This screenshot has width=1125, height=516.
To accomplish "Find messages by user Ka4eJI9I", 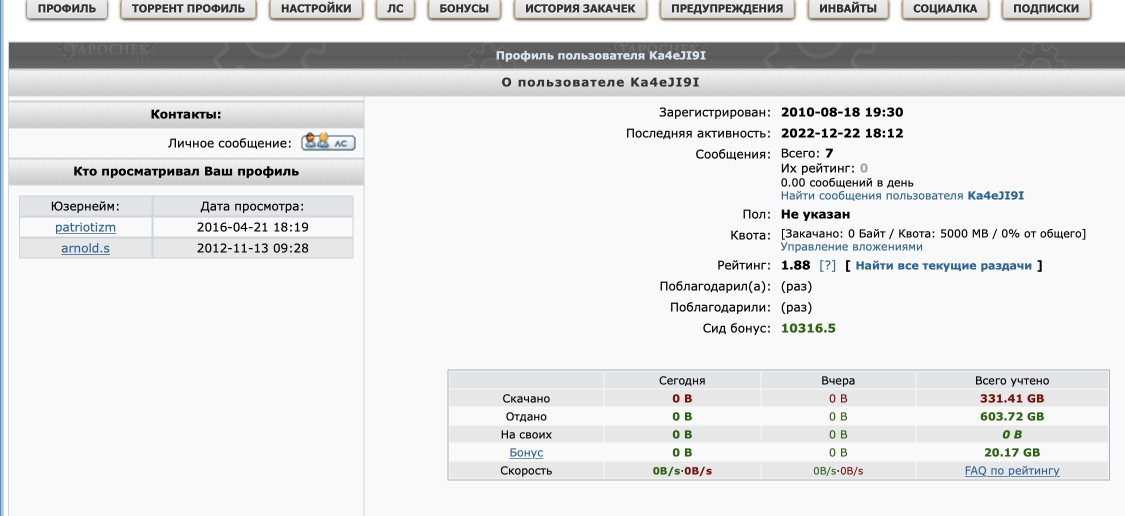I will [x=902, y=196].
